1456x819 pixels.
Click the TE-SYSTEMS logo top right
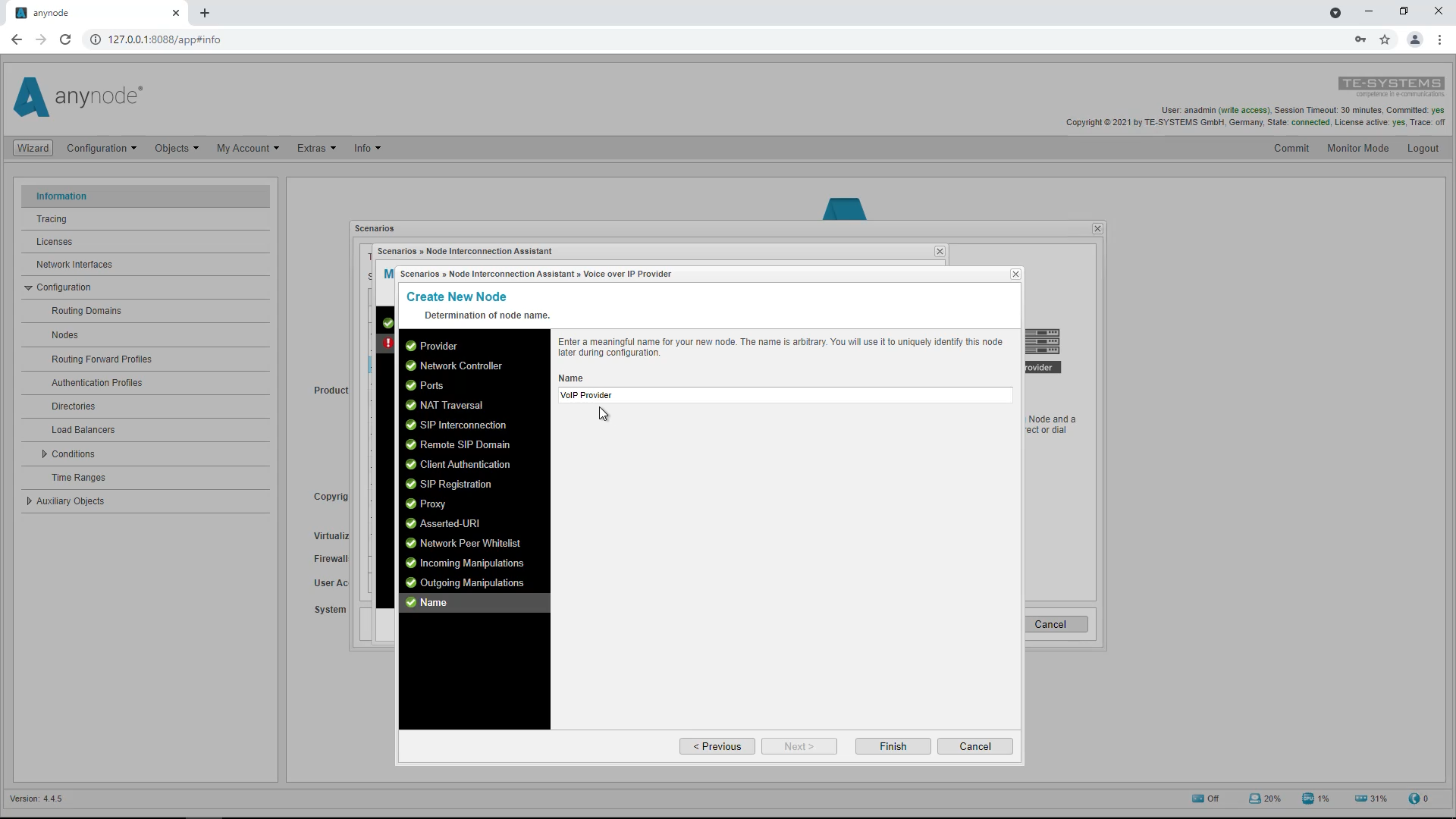[1392, 86]
